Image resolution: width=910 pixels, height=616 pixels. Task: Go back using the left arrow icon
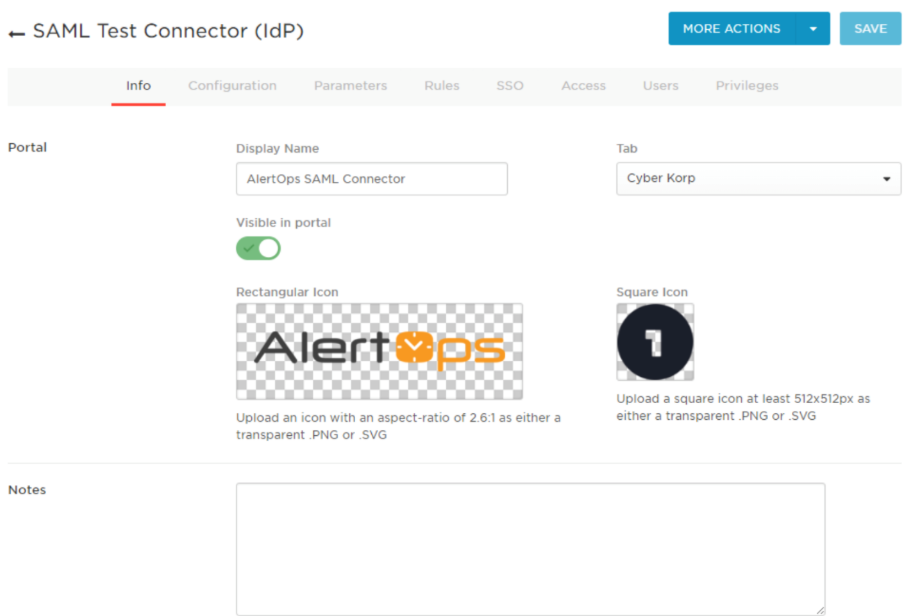click(x=16, y=34)
